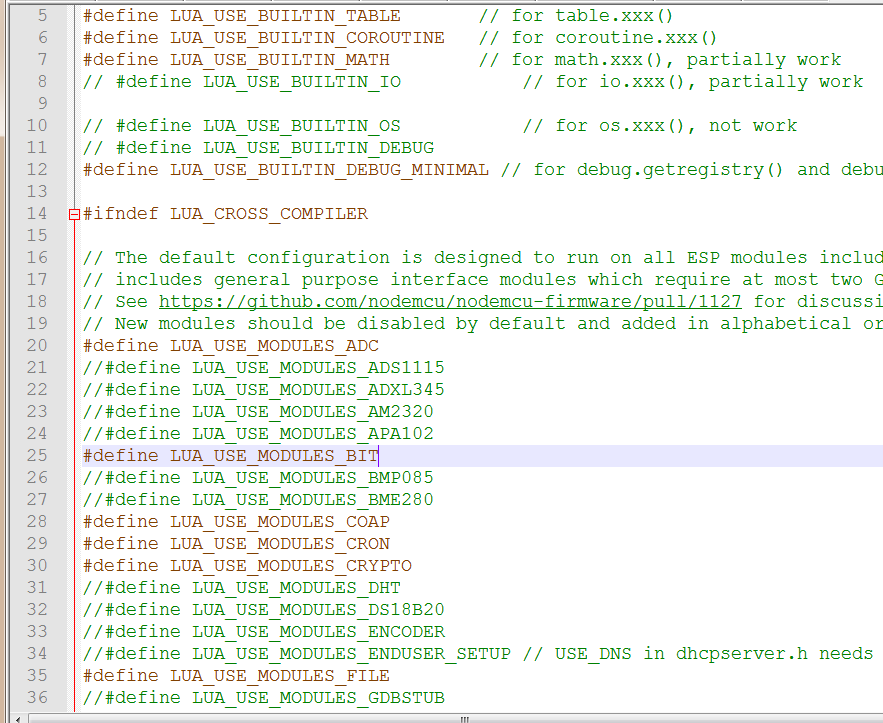Click comment 'includes general purpose interface modules'
The image size is (883, 723).
tap(346, 280)
